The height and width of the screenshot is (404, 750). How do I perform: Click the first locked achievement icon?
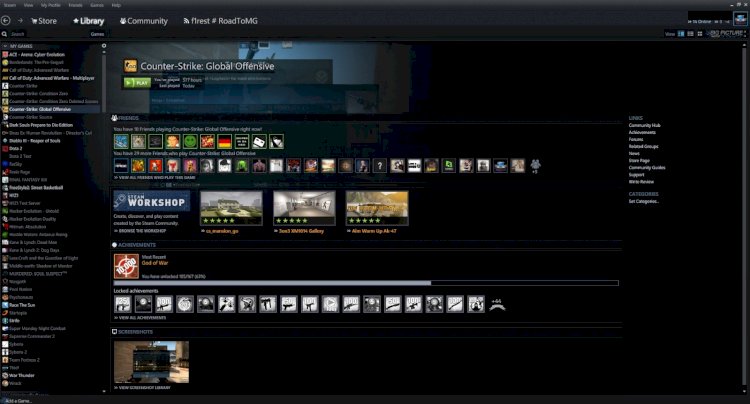[122, 304]
